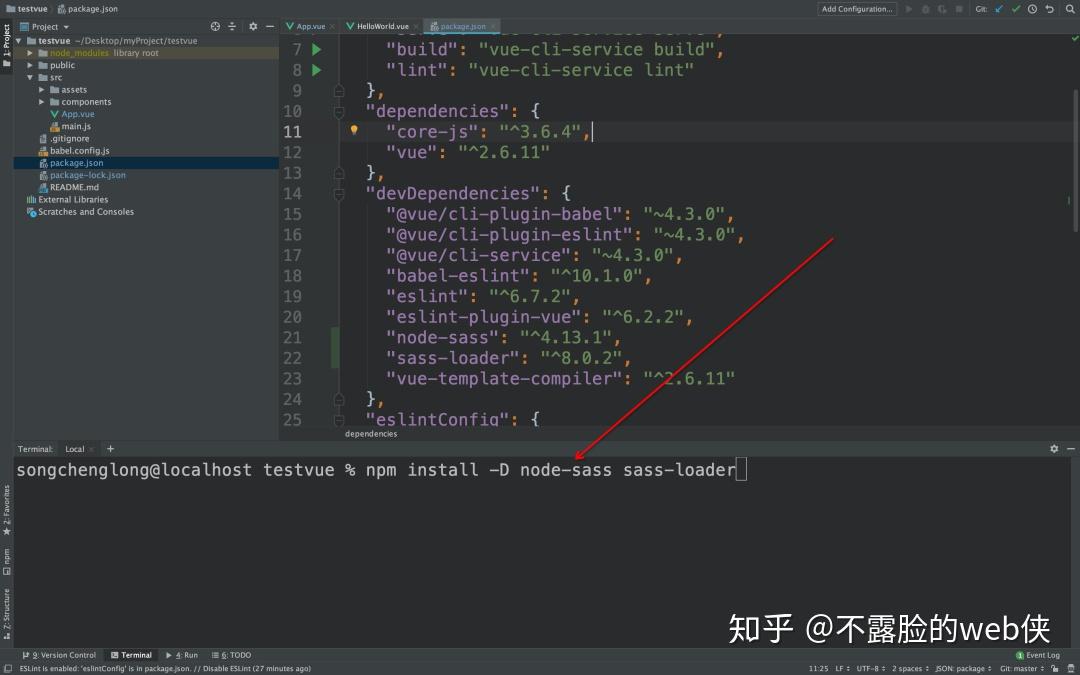Change LF line separator in status bar
The height and width of the screenshot is (675, 1080).
(841, 668)
